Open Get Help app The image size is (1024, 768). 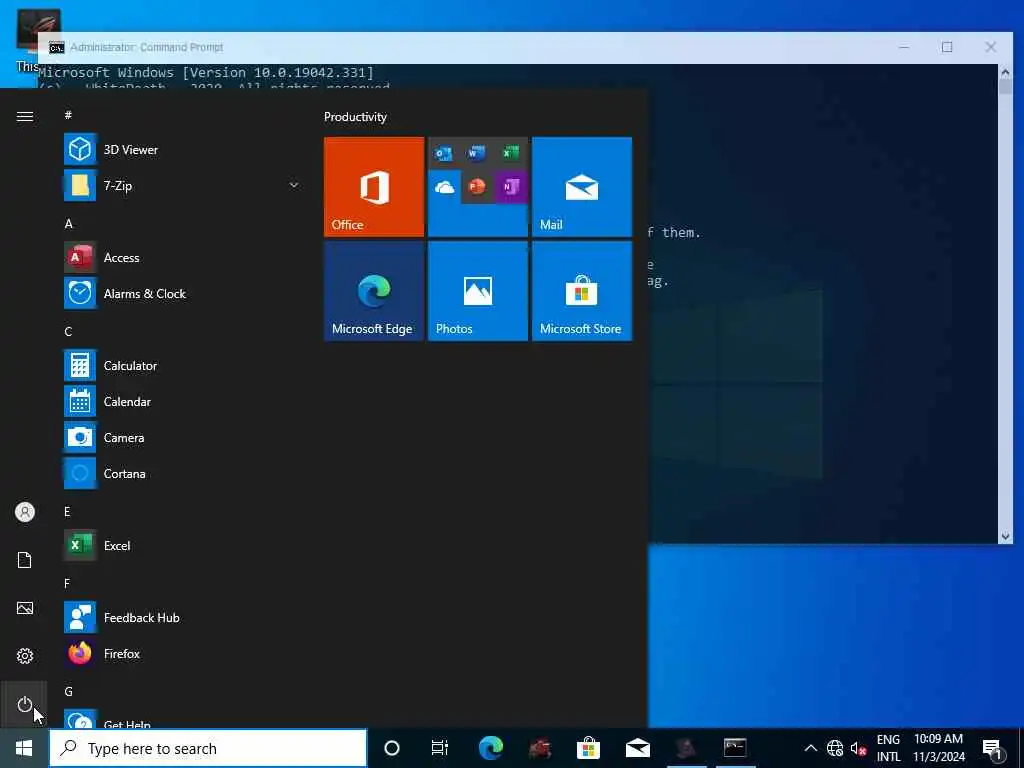coord(183,719)
